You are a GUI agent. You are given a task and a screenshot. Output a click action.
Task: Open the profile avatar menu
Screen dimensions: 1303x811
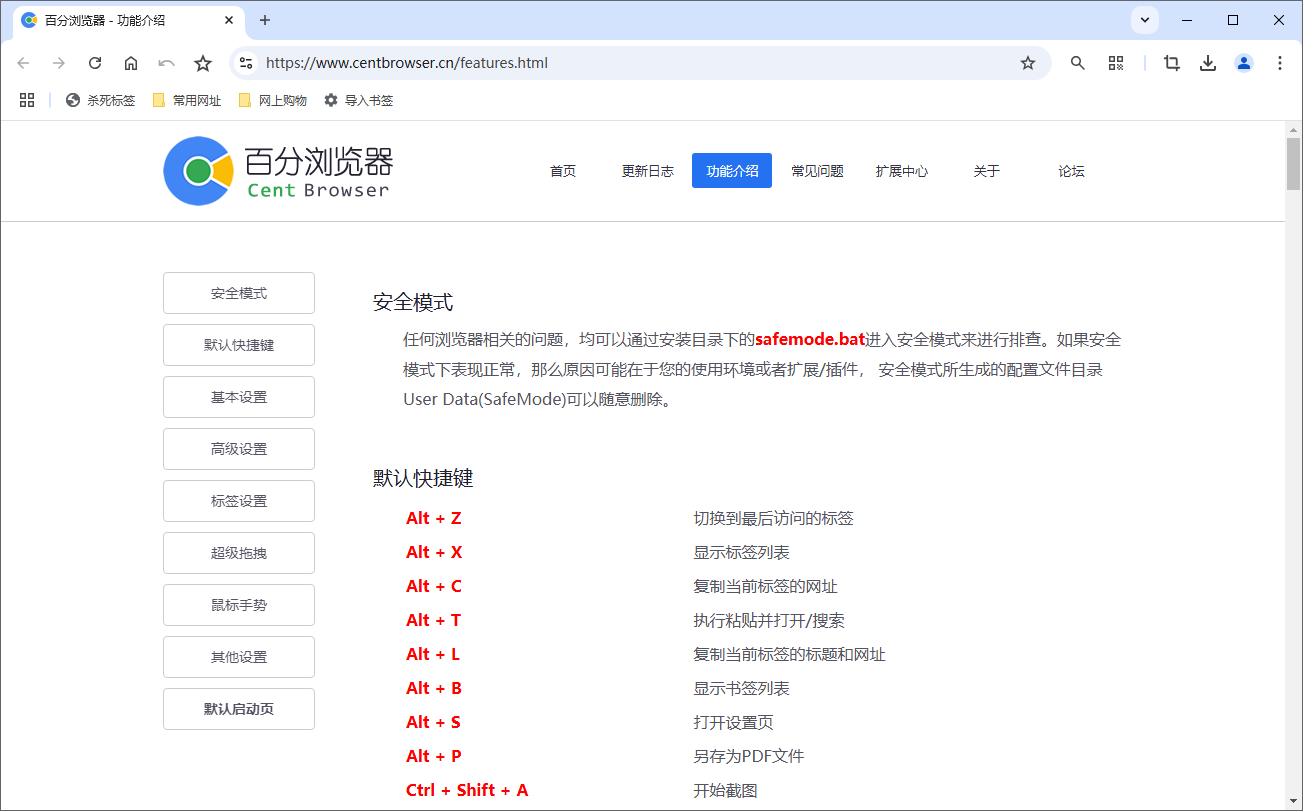pos(1243,62)
